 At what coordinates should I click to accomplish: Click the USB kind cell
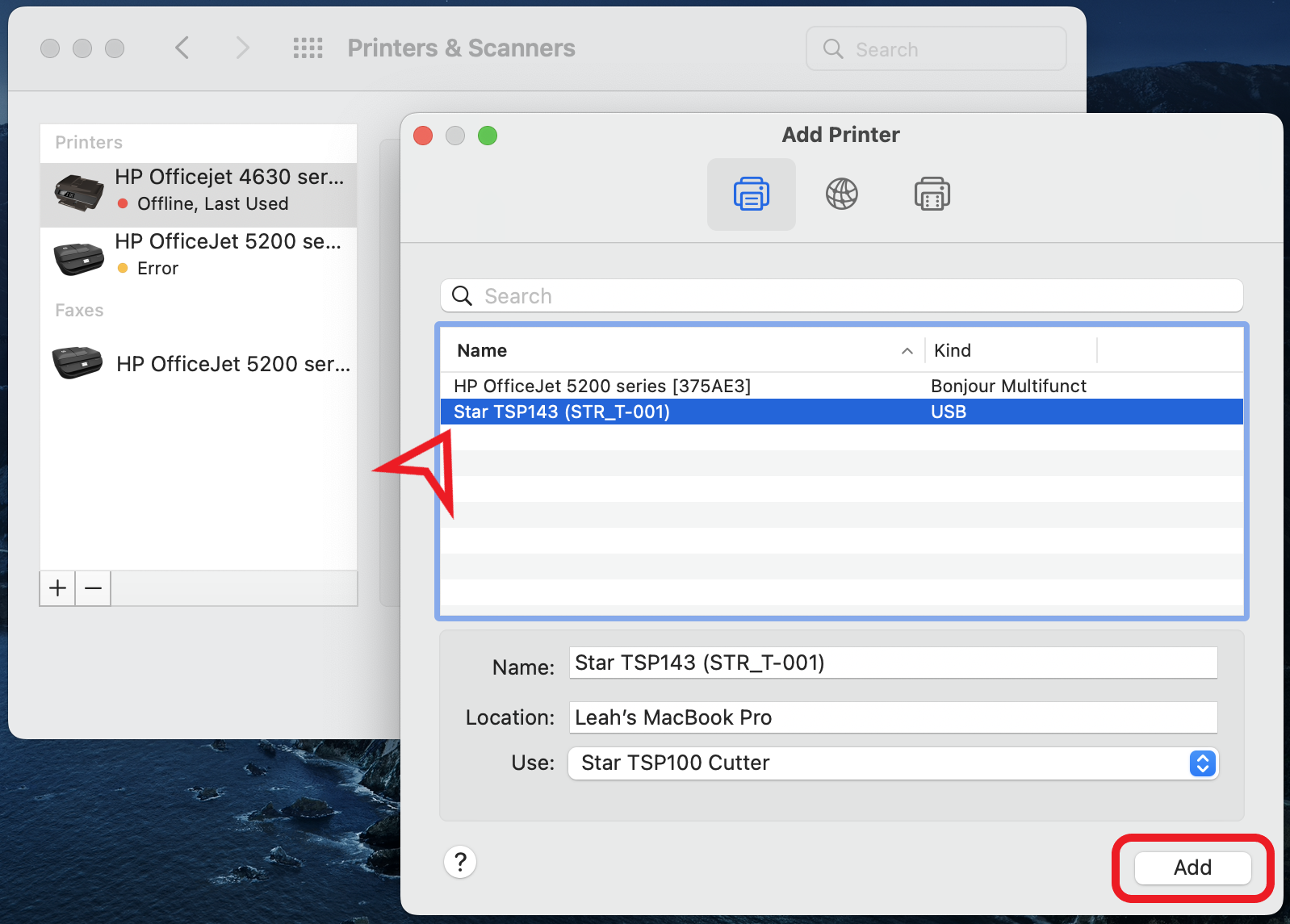point(949,412)
